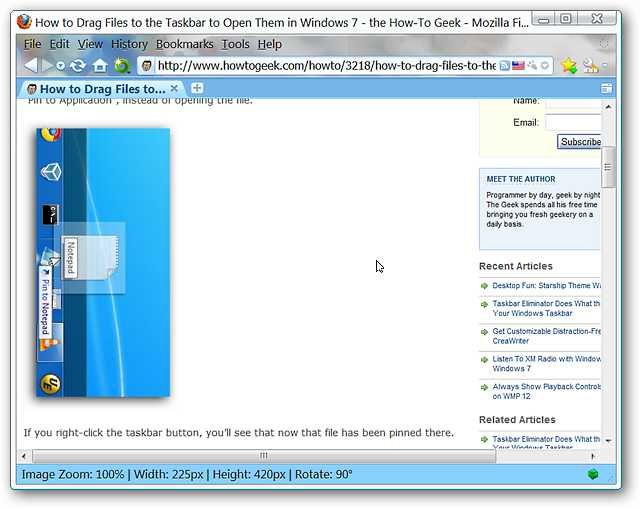Open the address bar history dropdown arrow
This screenshot has width=640, height=508.
544,66
